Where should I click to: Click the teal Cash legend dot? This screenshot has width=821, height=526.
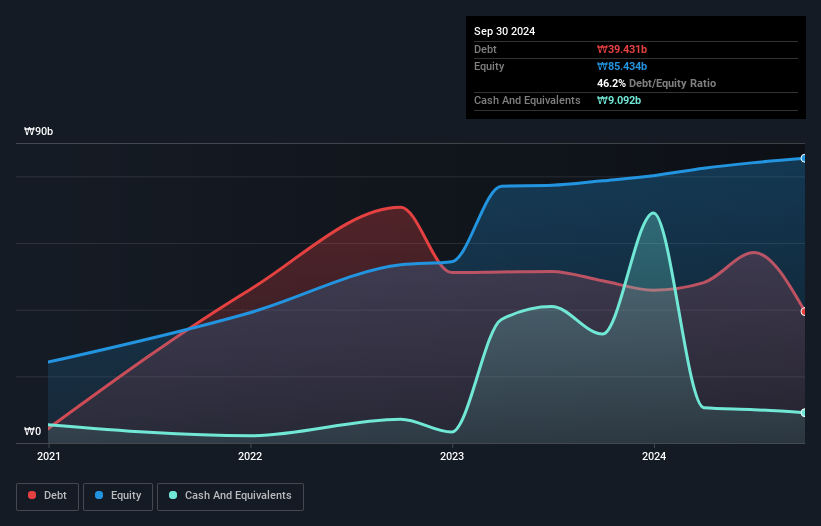click(173, 495)
